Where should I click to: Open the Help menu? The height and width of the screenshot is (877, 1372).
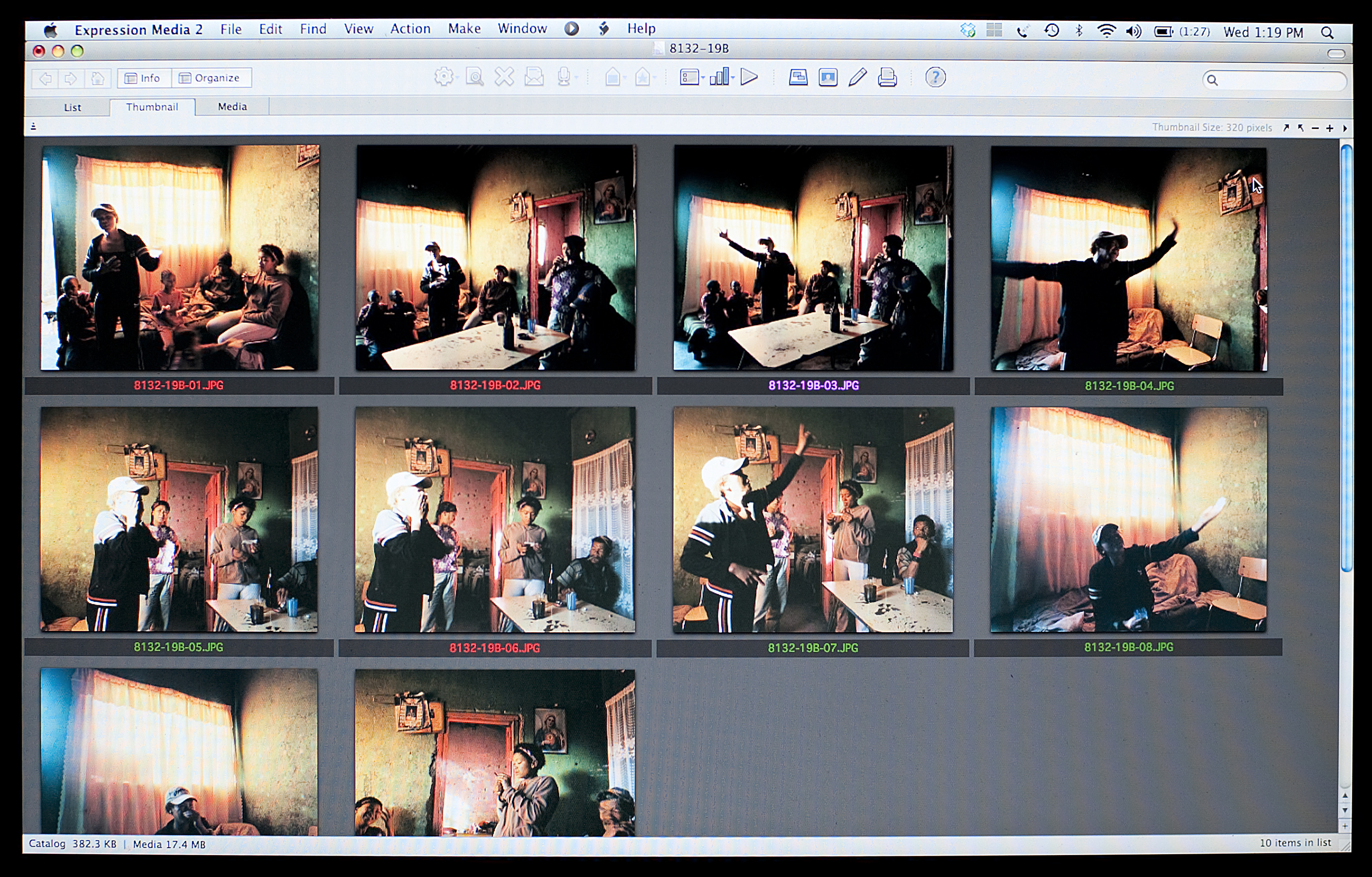point(641,28)
